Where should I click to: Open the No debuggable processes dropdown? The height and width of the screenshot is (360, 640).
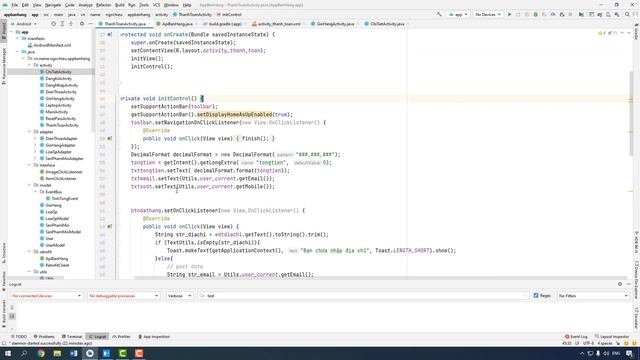pyautogui.click(x=124, y=296)
